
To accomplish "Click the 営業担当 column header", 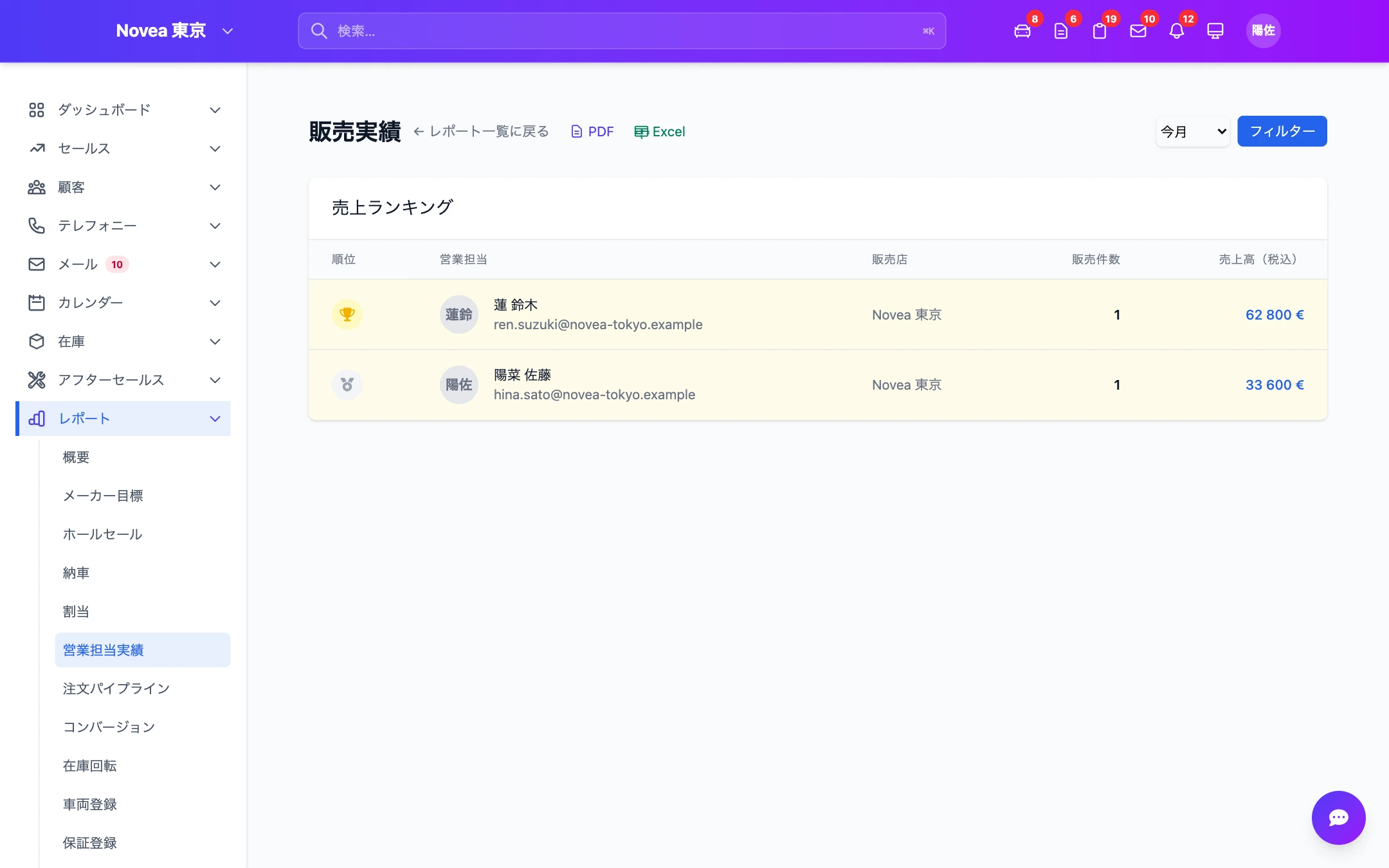I will (x=464, y=259).
